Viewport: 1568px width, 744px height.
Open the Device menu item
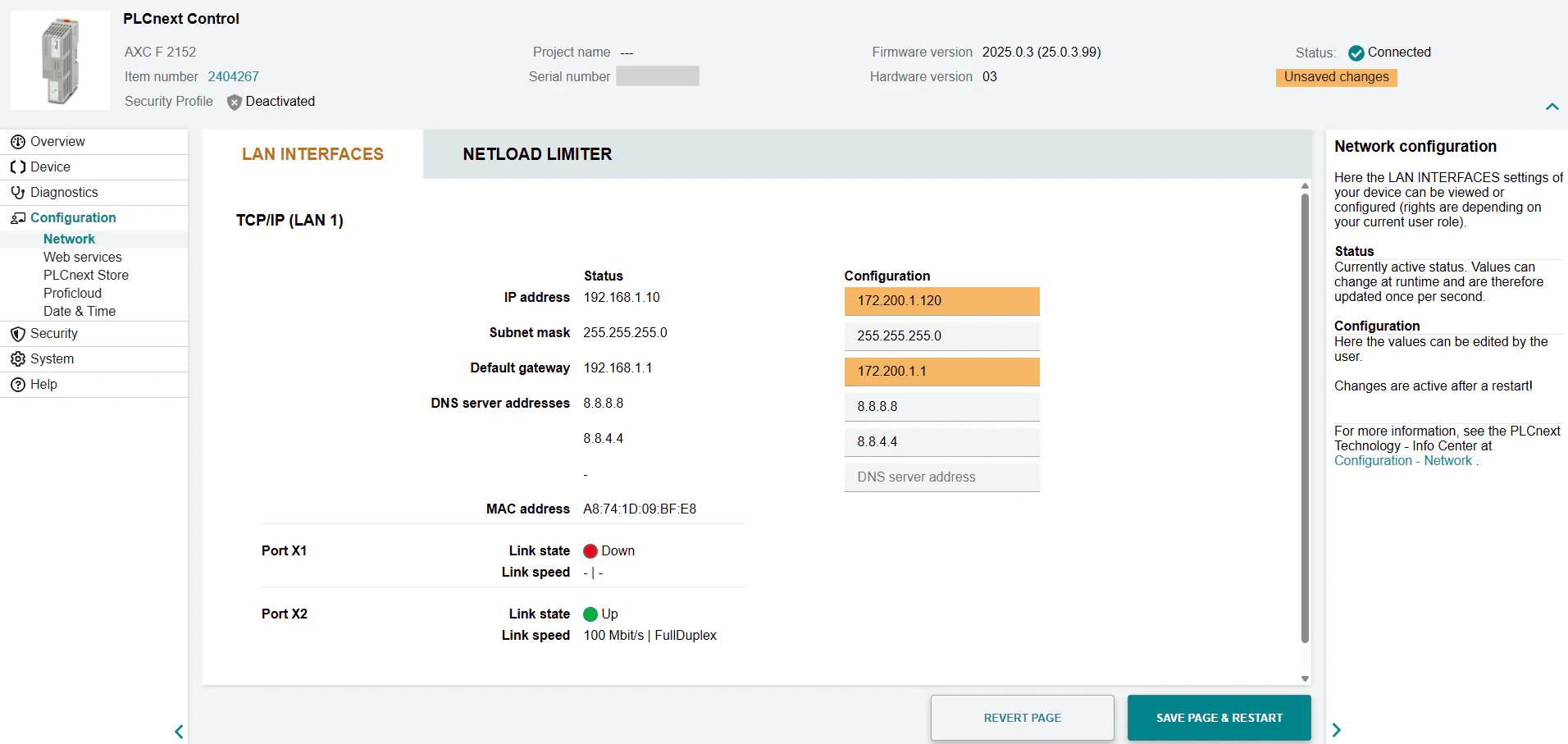(93, 167)
